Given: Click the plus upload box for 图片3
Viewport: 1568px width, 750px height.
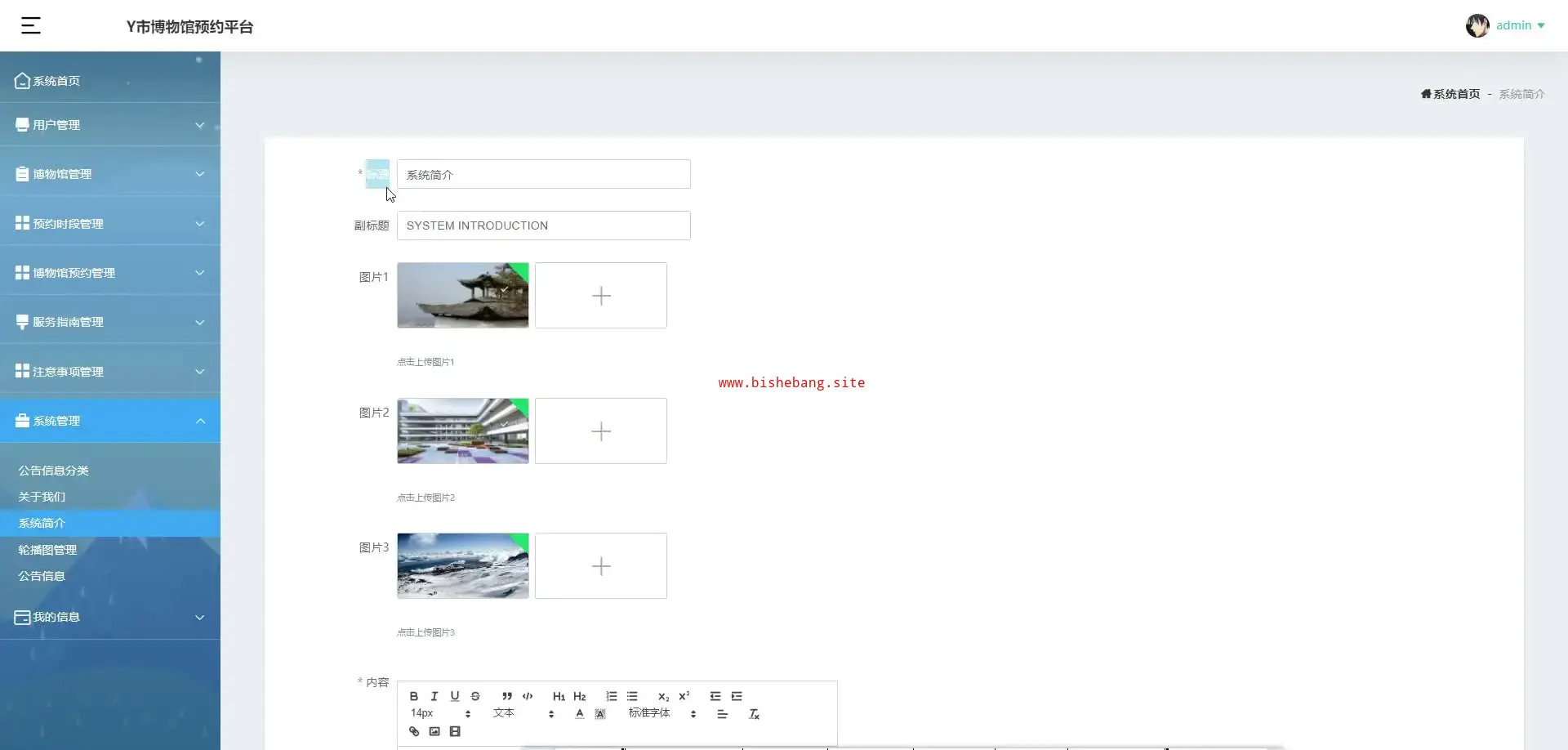Looking at the screenshot, I should click(601, 565).
